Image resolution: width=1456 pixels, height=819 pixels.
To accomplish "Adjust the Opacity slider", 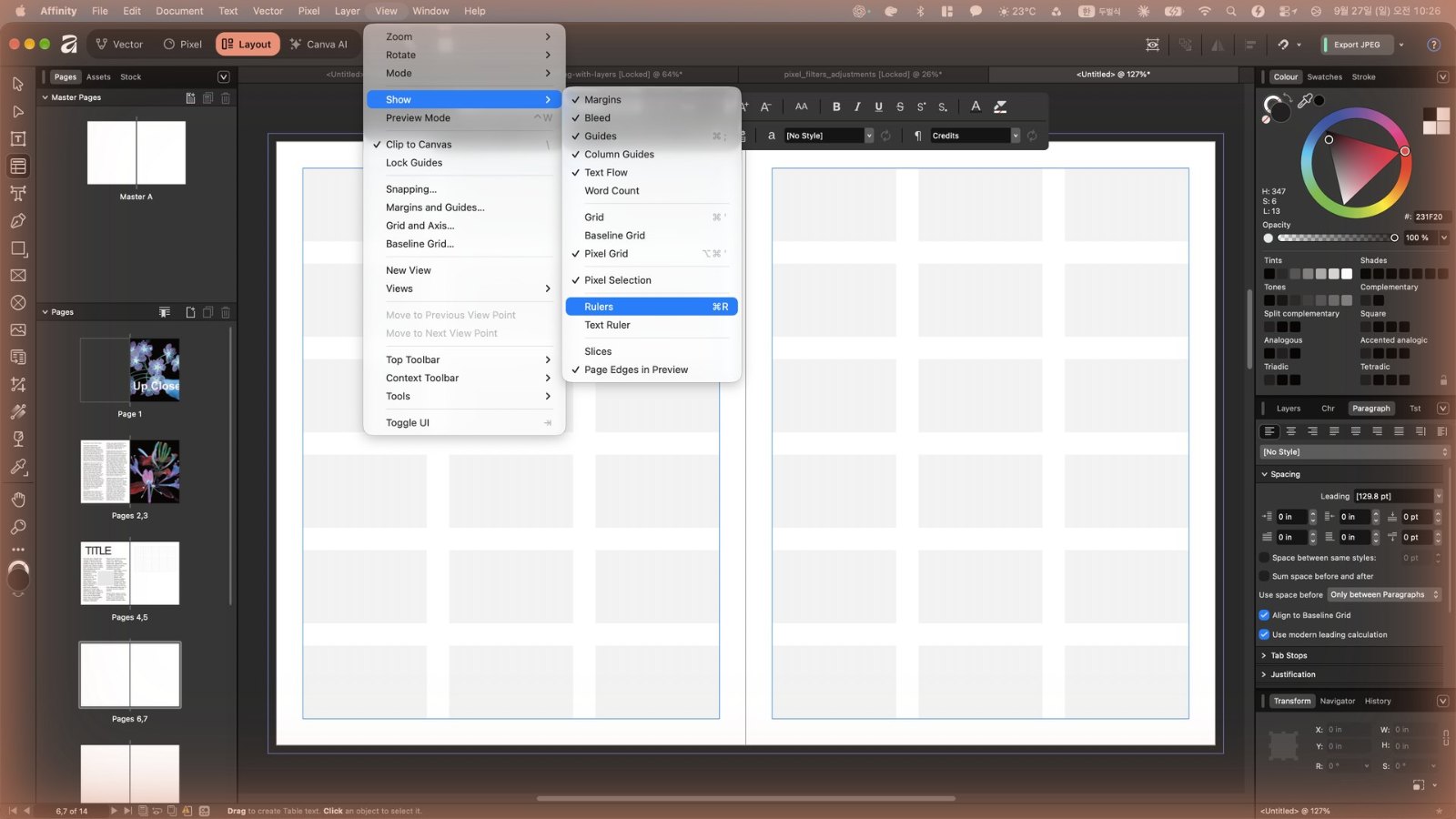I will pyautogui.click(x=1336, y=238).
